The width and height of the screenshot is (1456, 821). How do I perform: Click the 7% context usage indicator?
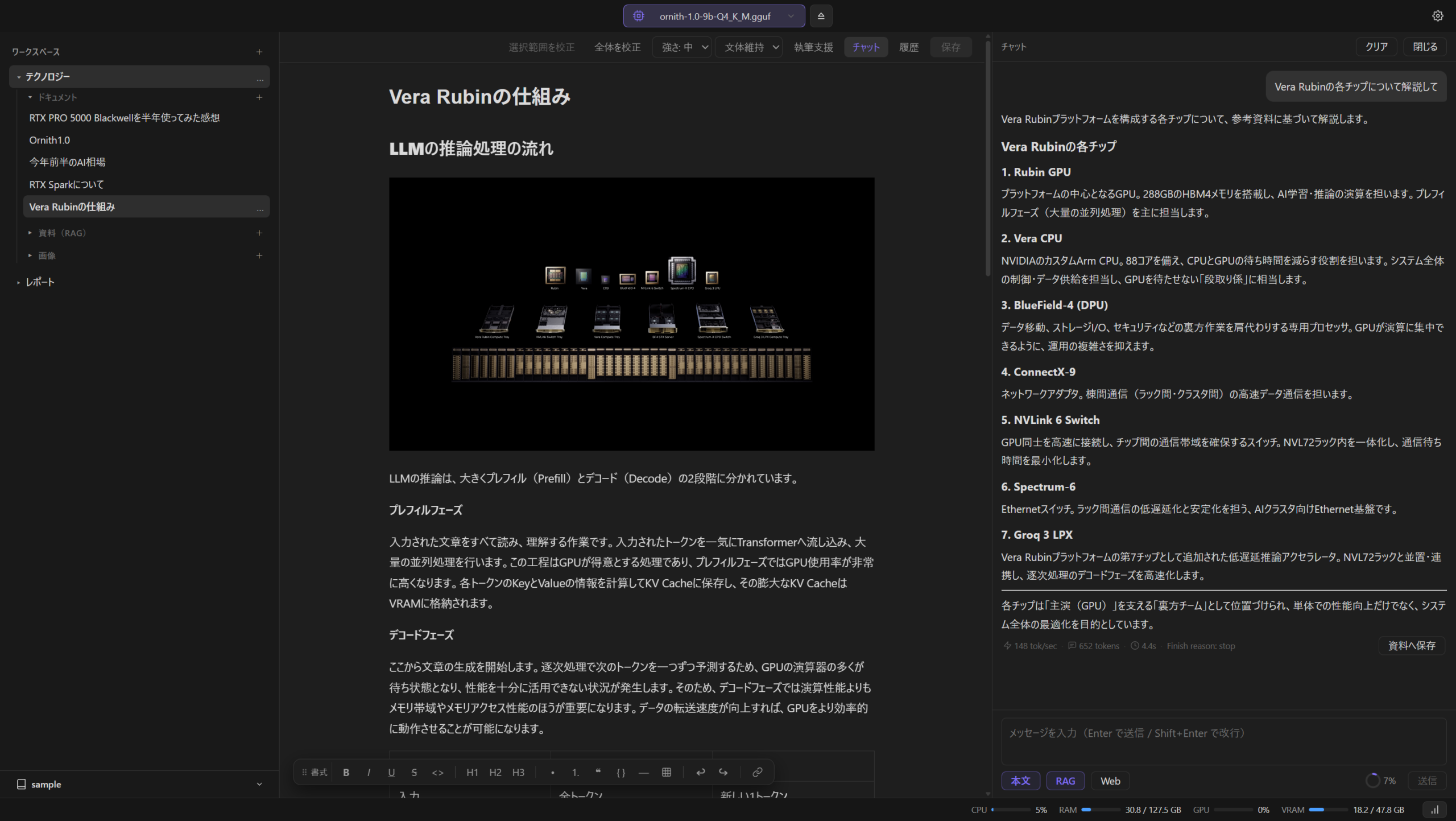coord(1381,781)
